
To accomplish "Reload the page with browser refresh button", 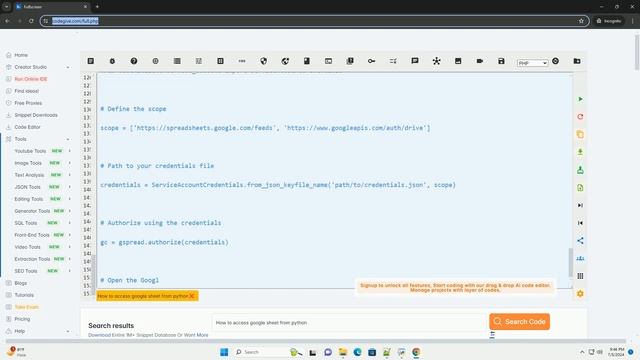I will (31, 21).
